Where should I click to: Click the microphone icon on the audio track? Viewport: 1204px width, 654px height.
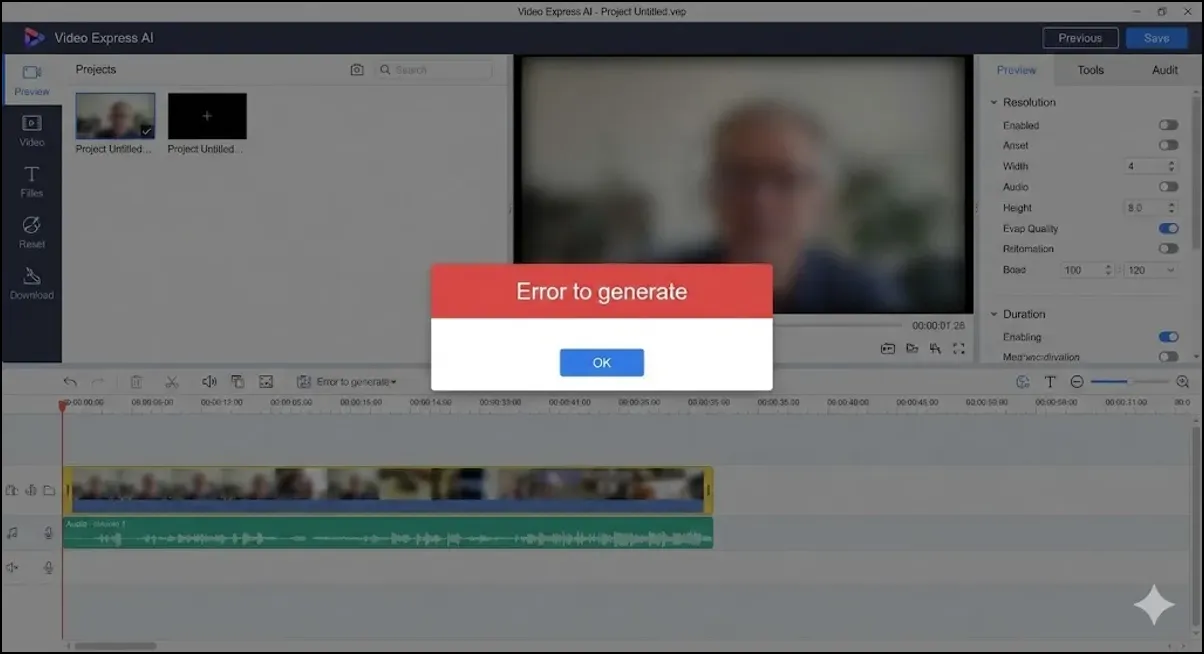click(48, 533)
